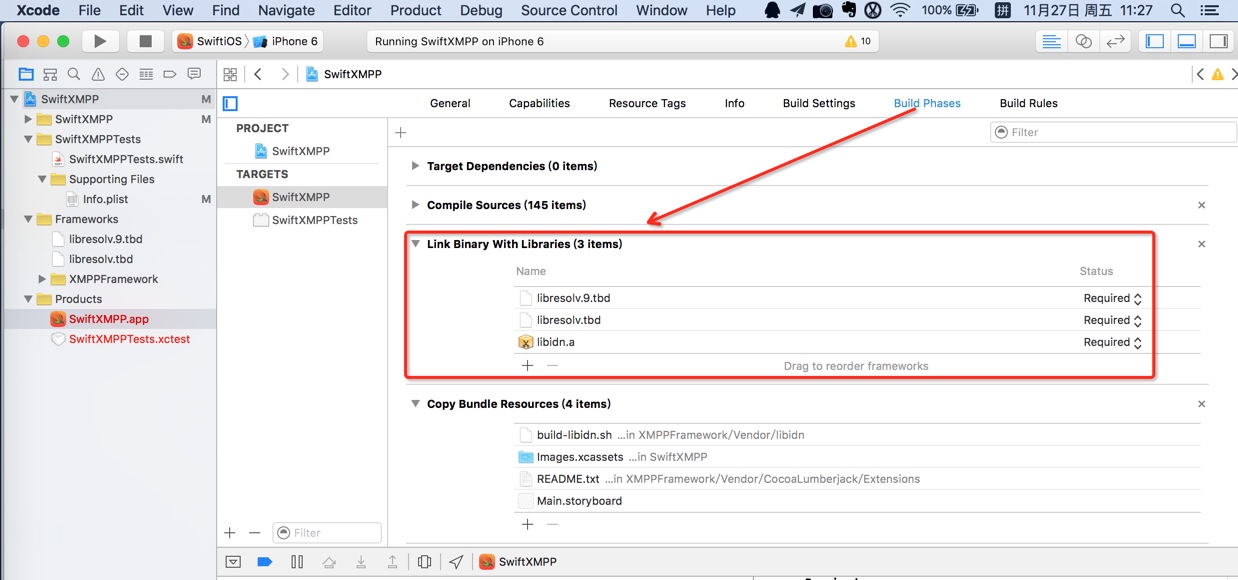1238x580 pixels.
Task: Add a new target with plus button
Action: coord(230,533)
